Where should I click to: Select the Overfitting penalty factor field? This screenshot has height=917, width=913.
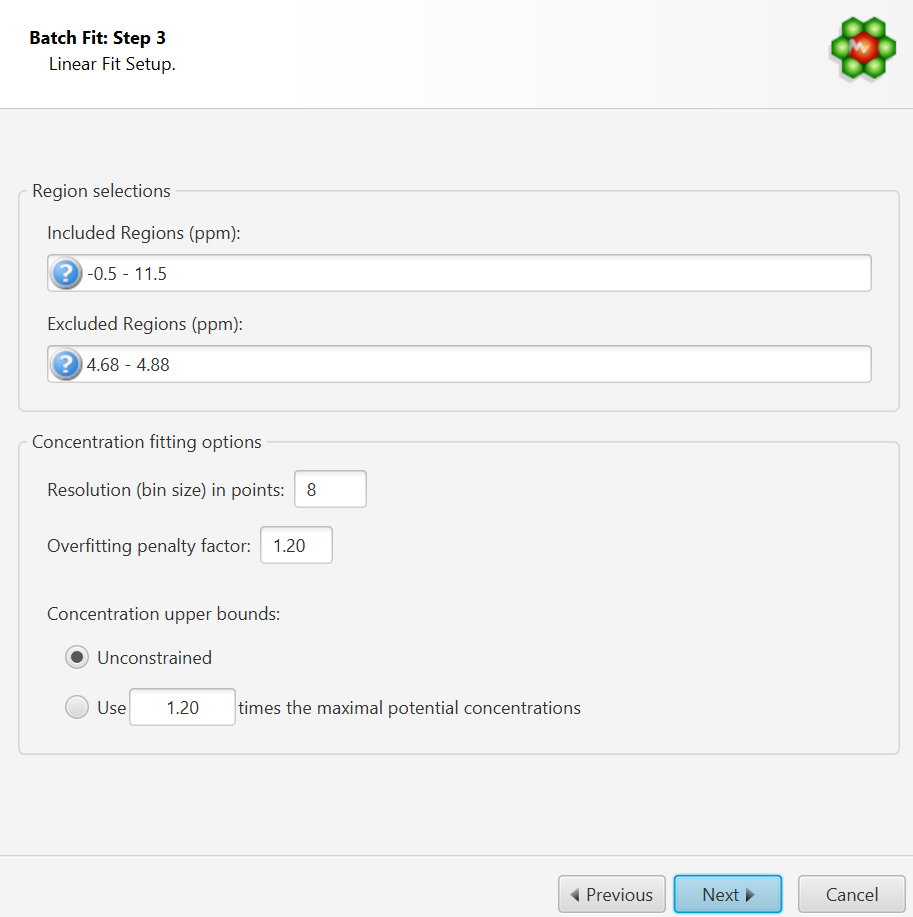tap(296, 546)
